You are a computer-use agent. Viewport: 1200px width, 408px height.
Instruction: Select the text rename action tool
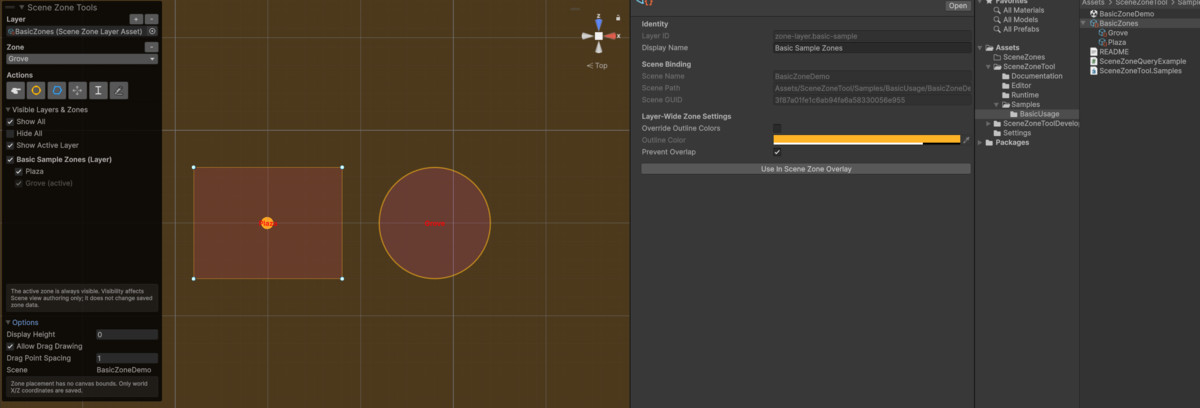98,91
